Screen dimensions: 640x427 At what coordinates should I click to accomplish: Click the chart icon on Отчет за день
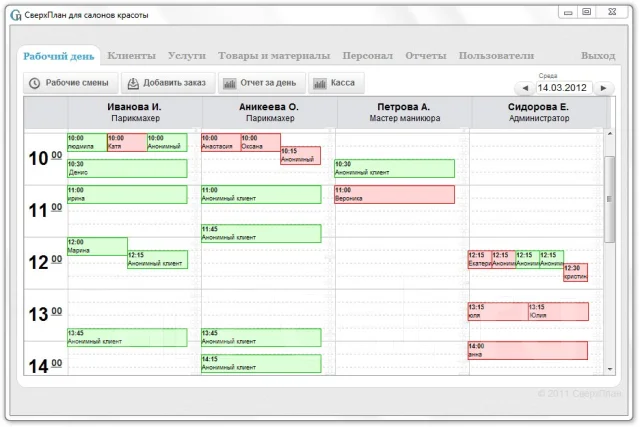tap(230, 84)
